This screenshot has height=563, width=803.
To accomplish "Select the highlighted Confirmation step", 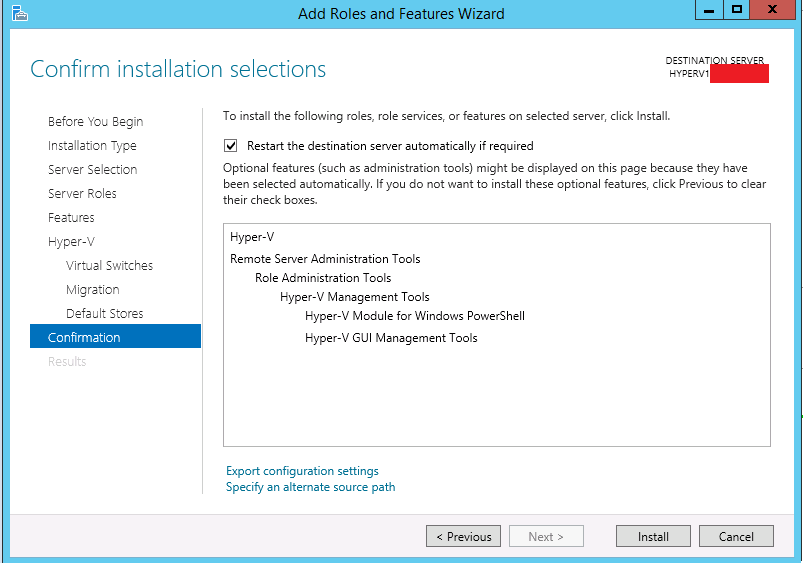I will tap(115, 336).
